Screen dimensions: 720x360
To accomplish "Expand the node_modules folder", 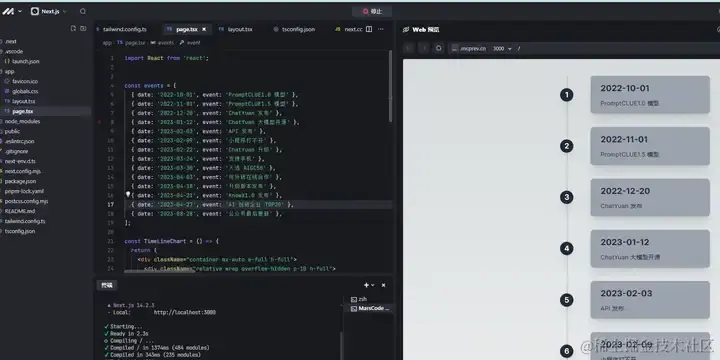I will pos(22,122).
